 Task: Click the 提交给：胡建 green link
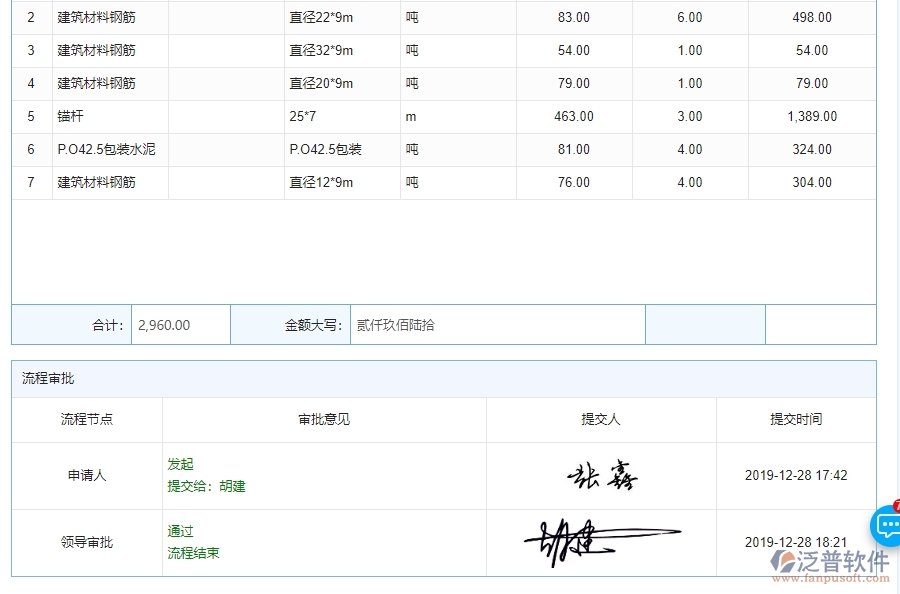point(208,485)
